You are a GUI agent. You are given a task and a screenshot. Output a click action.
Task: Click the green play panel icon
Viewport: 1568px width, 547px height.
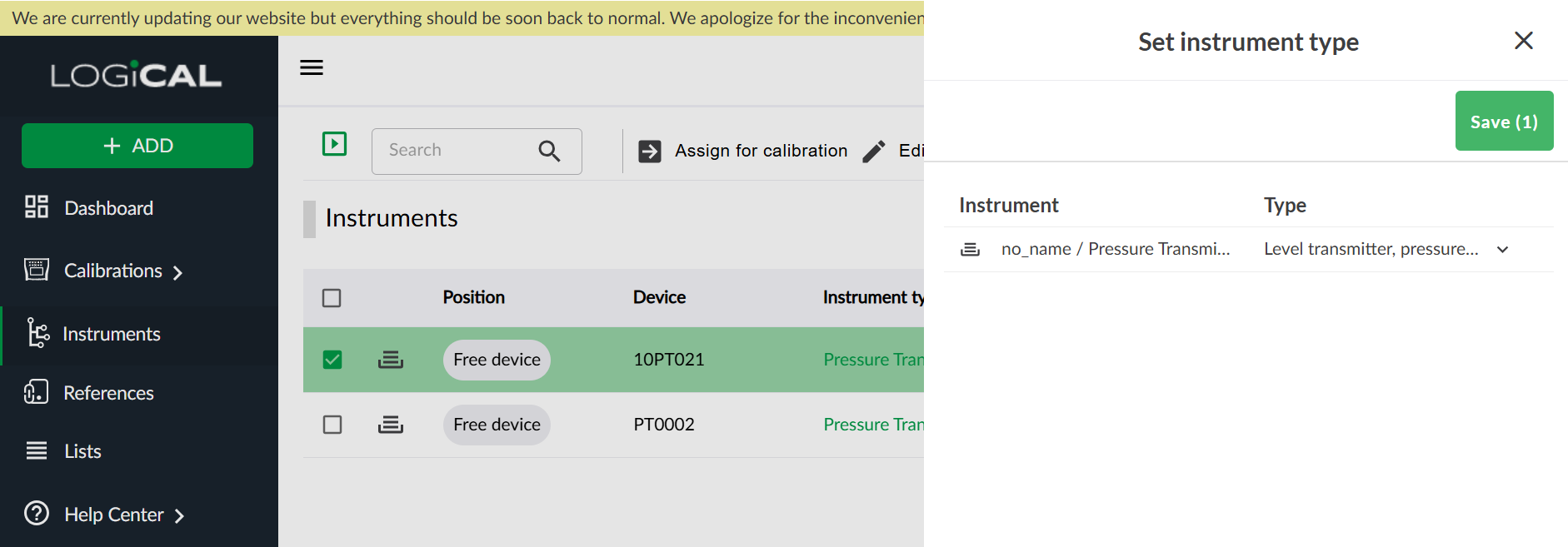[334, 144]
